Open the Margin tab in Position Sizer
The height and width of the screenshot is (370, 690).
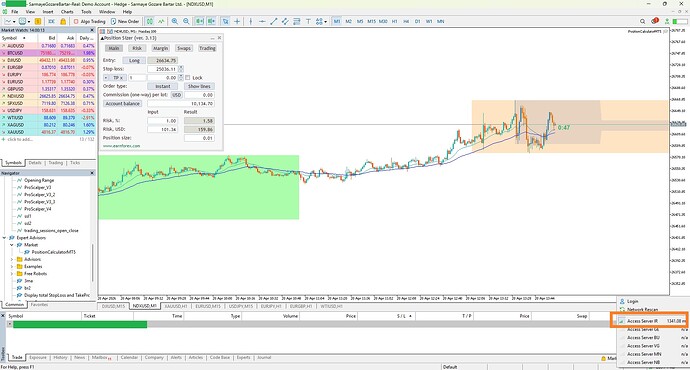pyautogui.click(x=160, y=48)
